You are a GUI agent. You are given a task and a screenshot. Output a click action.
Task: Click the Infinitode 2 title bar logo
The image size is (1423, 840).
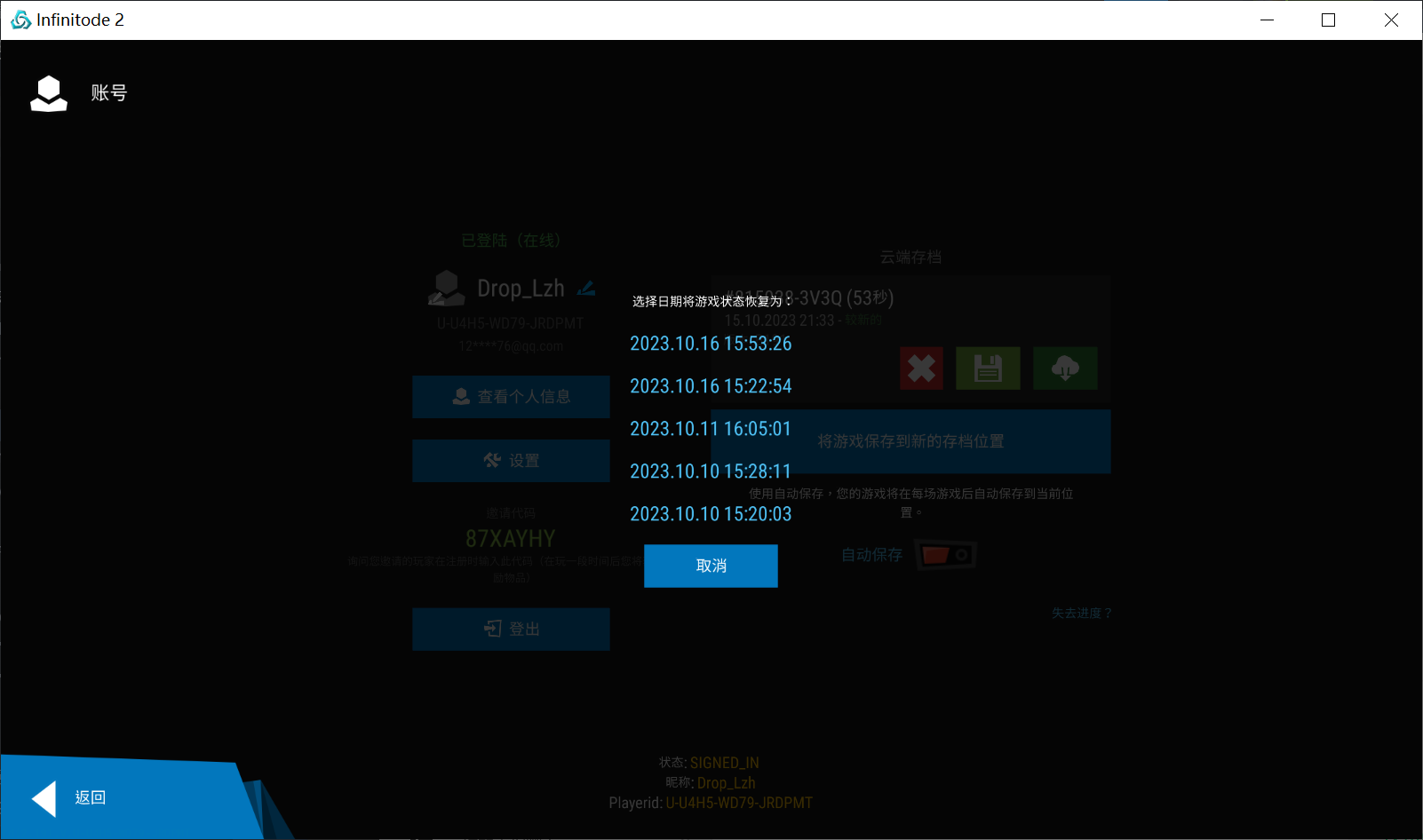20,20
